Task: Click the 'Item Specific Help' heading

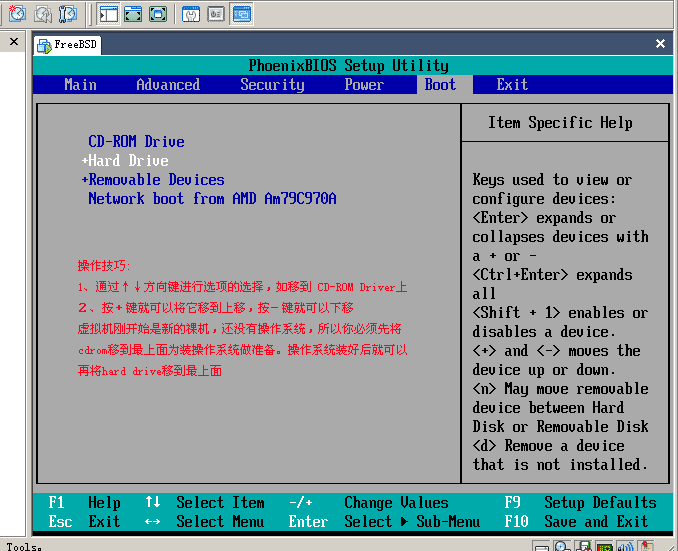Action: pyautogui.click(x=560, y=123)
